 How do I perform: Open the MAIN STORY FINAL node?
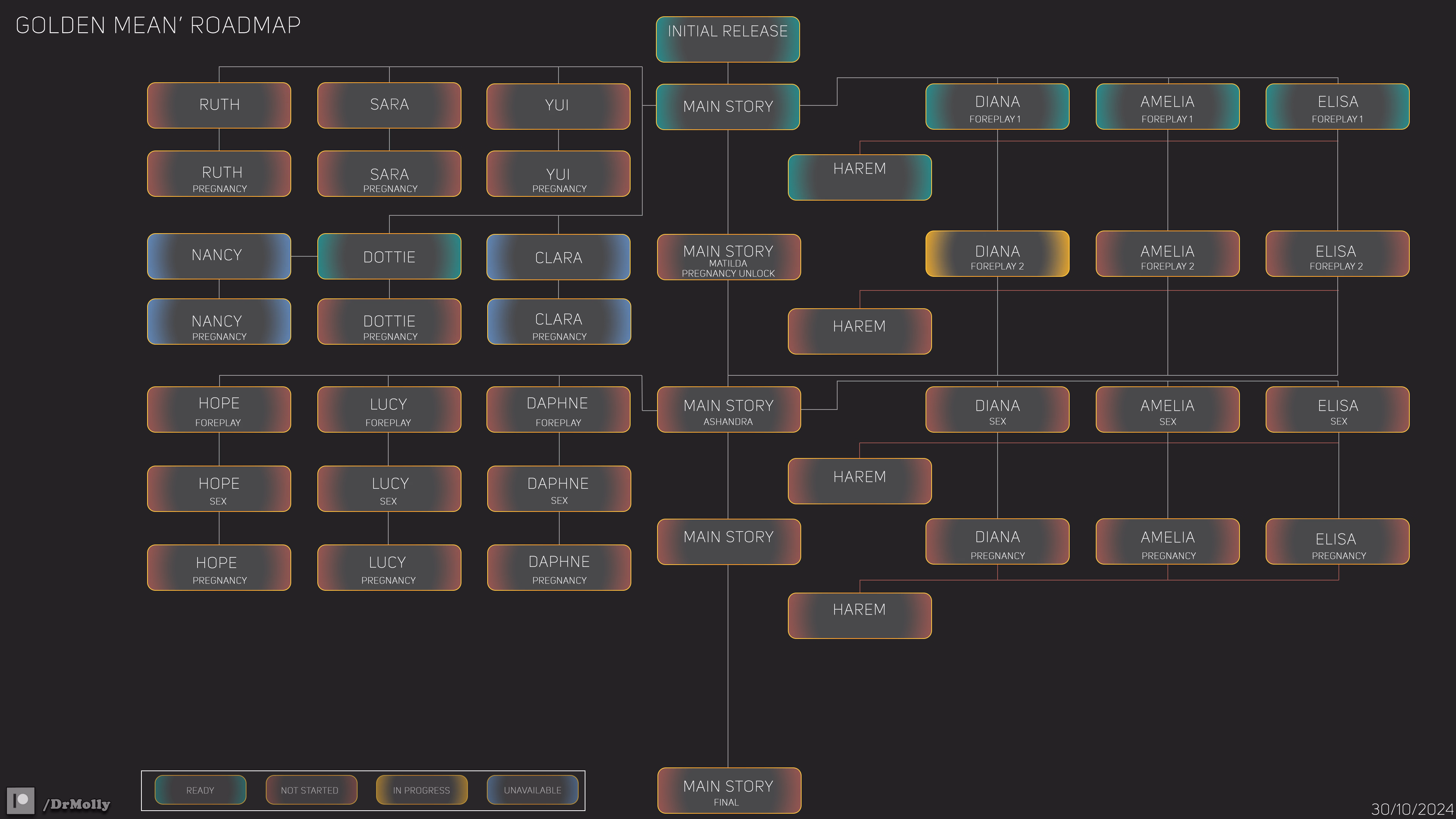click(x=728, y=790)
